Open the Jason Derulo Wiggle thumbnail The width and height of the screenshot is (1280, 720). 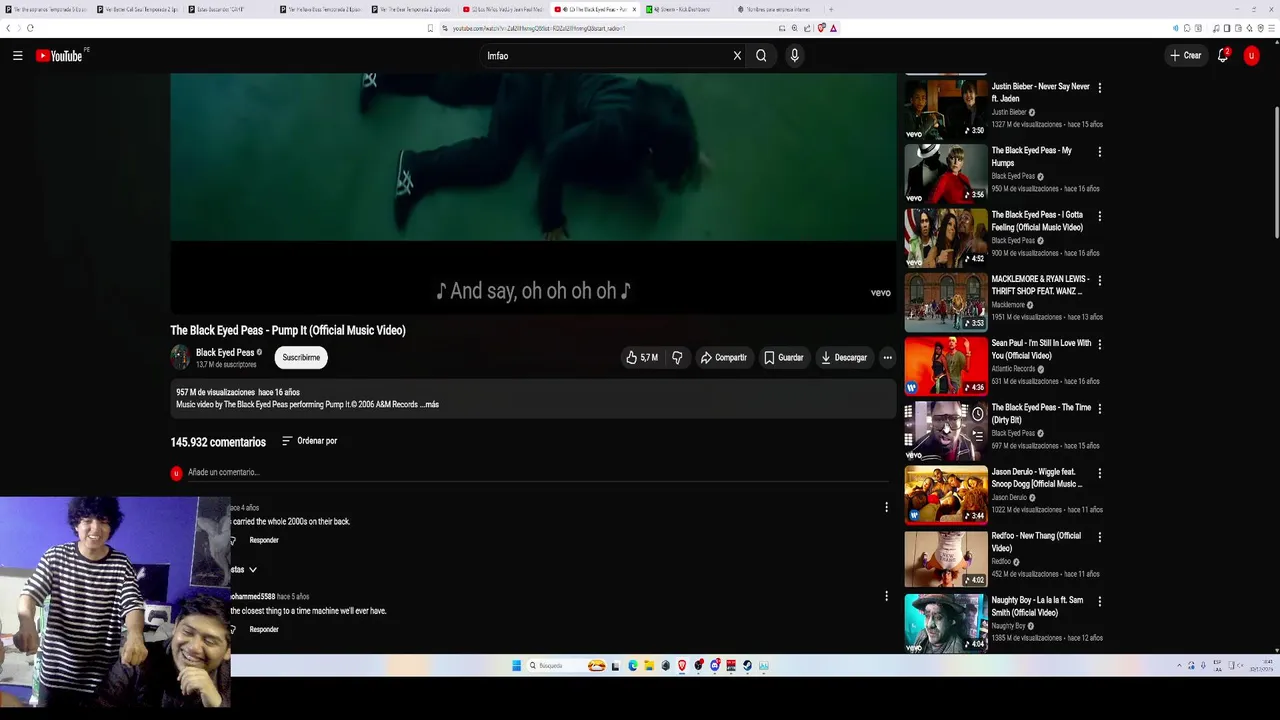(x=945, y=494)
